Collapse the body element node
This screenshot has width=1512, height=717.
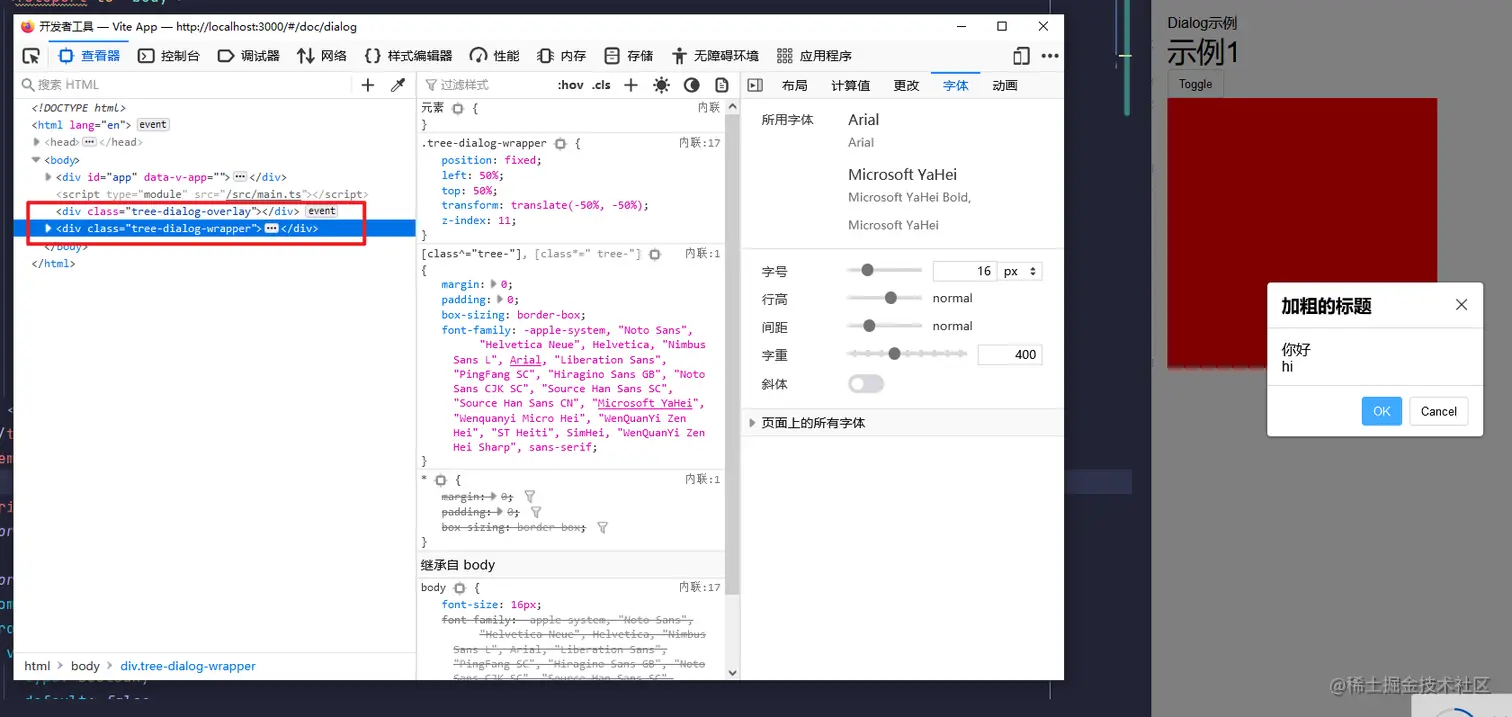37,159
